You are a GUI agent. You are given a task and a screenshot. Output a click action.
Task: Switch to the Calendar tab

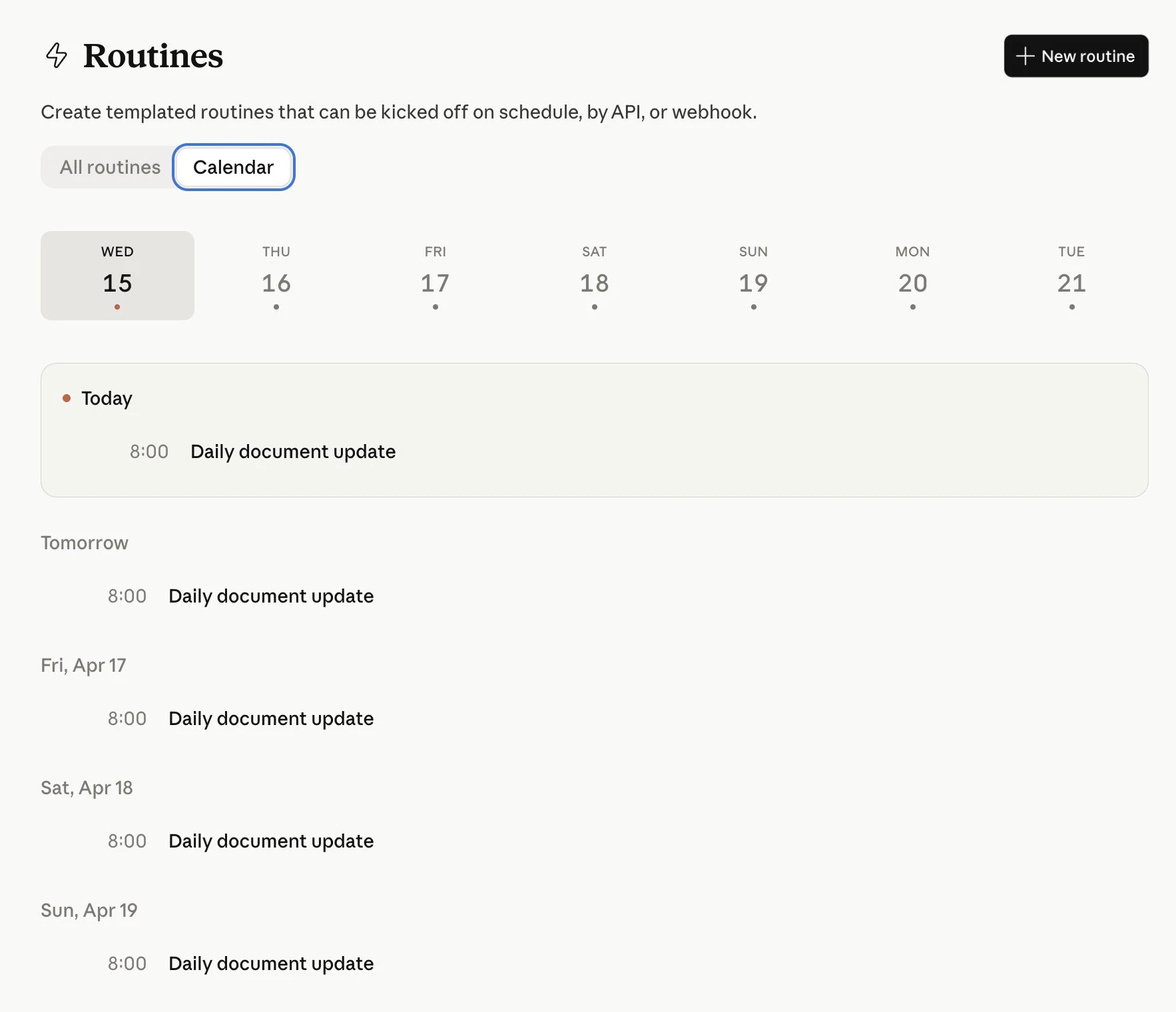(x=233, y=167)
